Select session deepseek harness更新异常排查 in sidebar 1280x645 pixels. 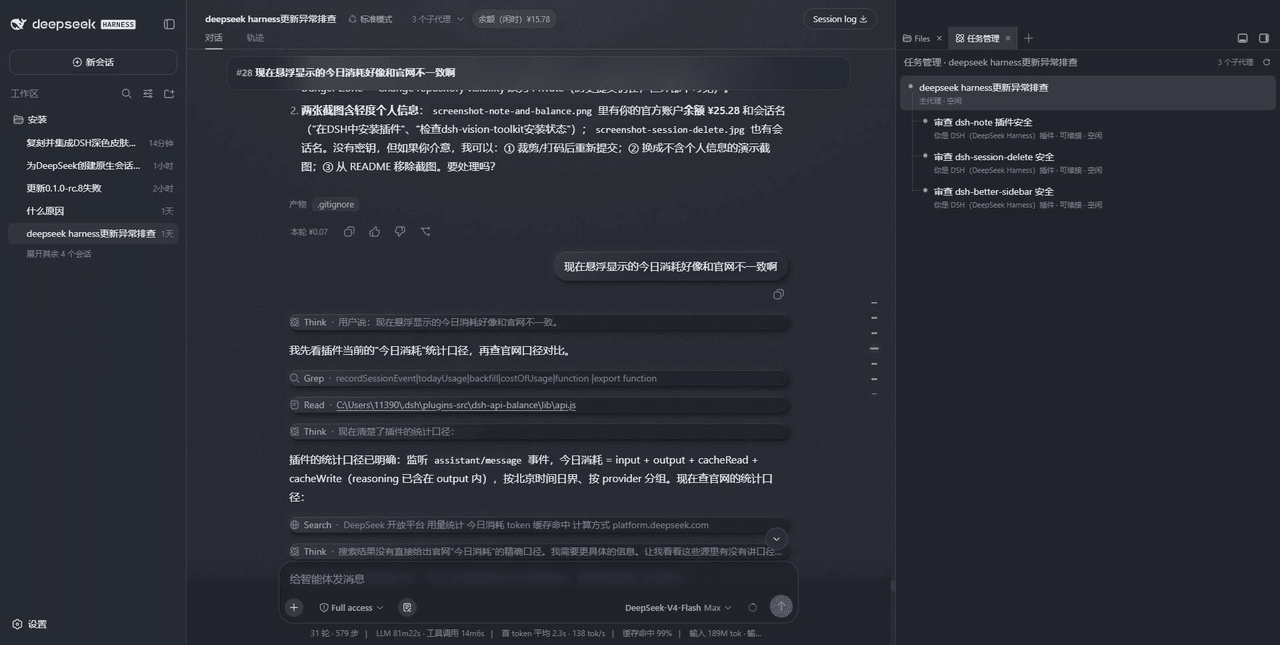tap(93, 233)
